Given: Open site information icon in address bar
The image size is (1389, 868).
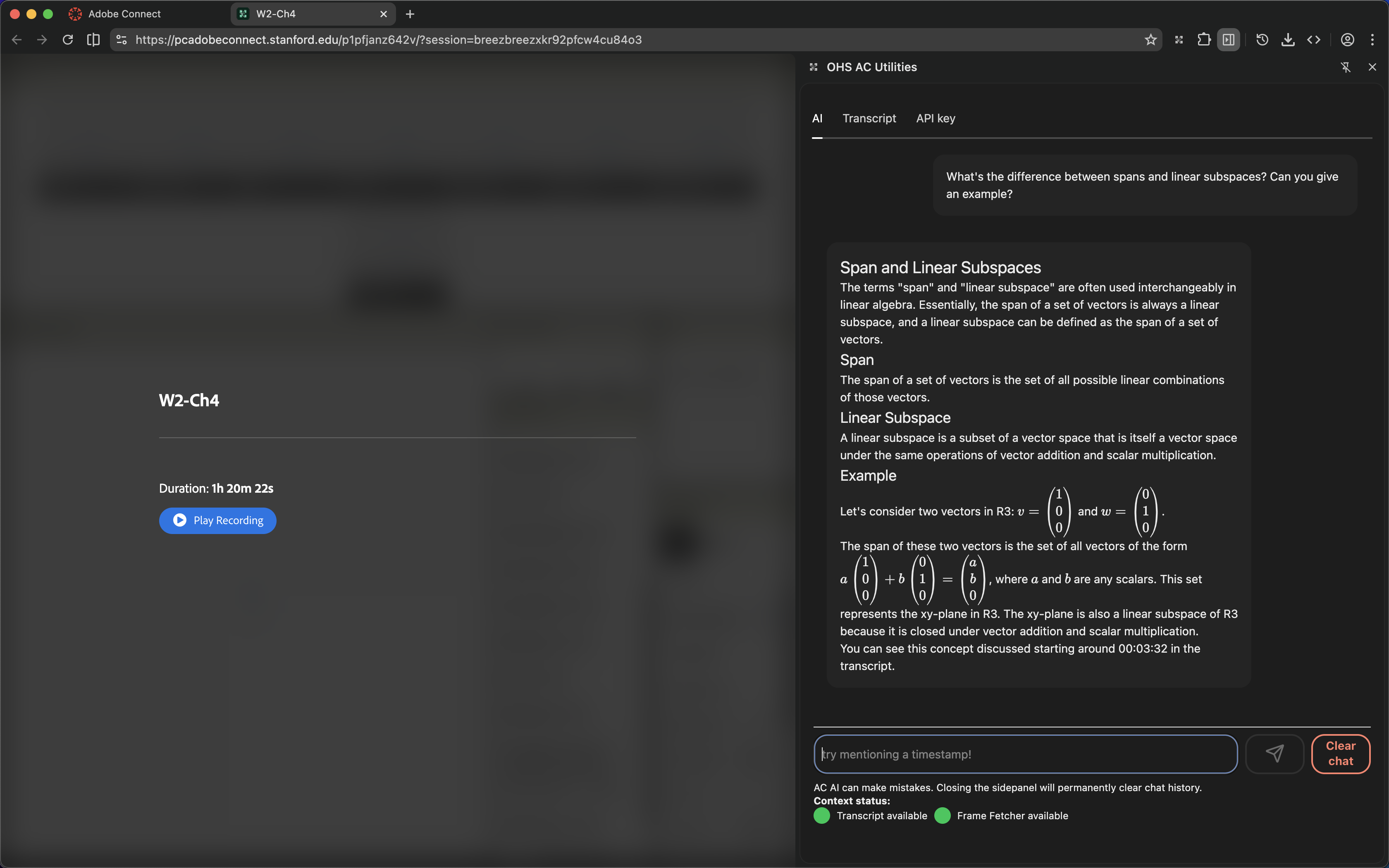Looking at the screenshot, I should 121,39.
